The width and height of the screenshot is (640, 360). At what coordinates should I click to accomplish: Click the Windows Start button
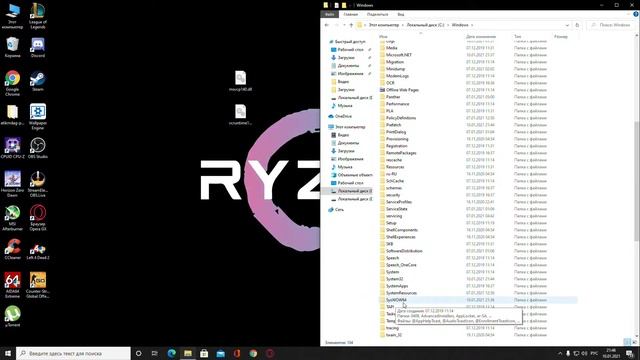[8, 353]
